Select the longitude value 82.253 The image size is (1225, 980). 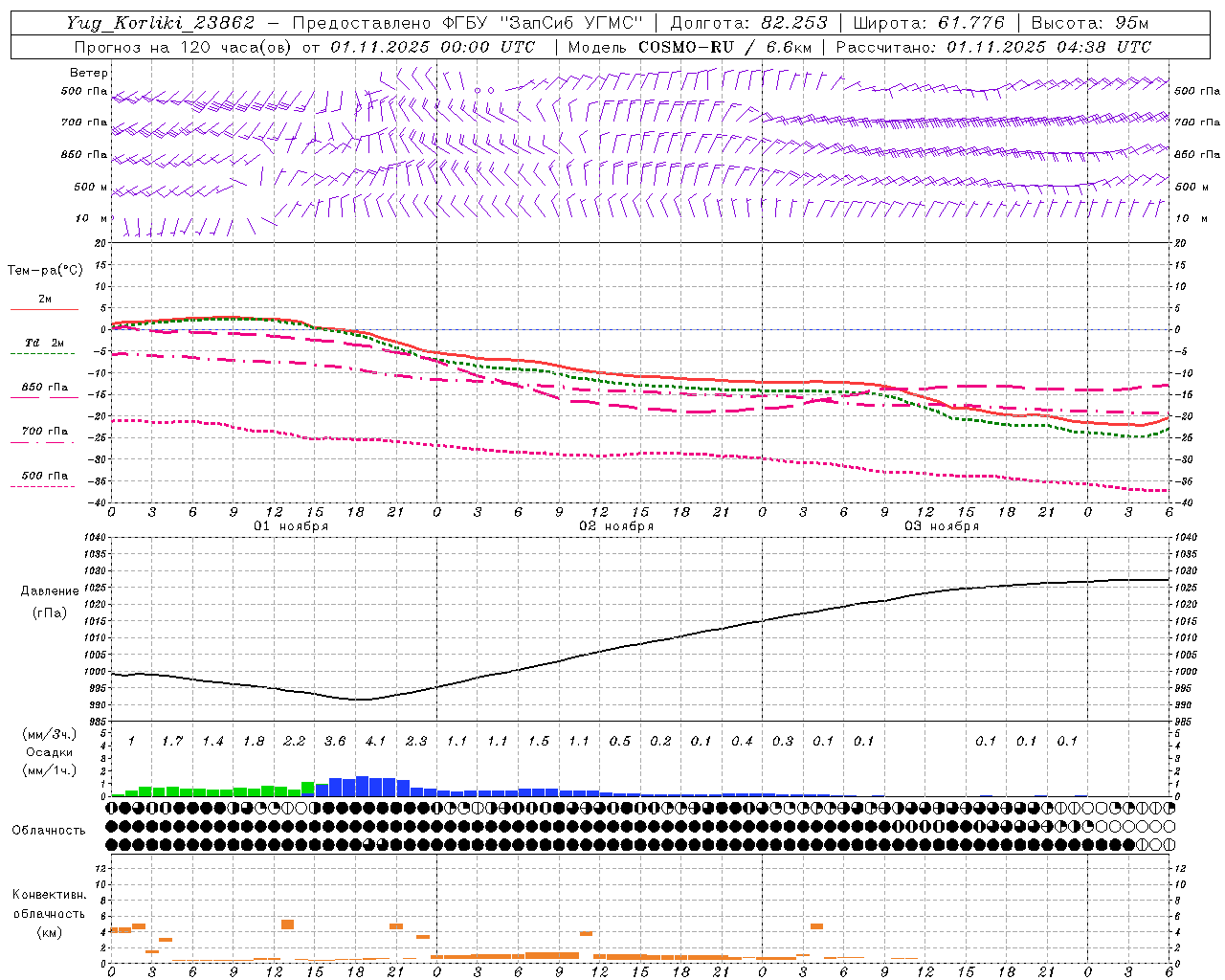click(x=795, y=23)
